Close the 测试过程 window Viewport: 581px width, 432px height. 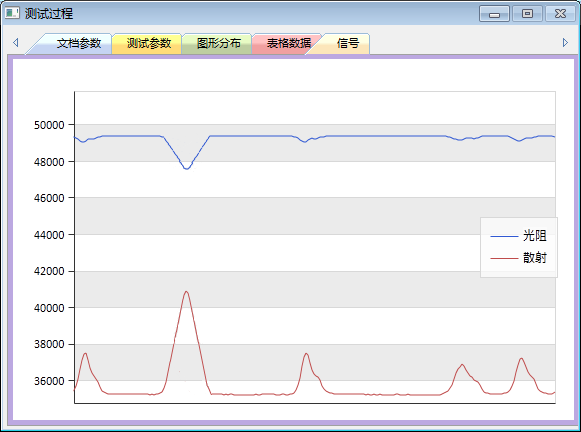560,14
